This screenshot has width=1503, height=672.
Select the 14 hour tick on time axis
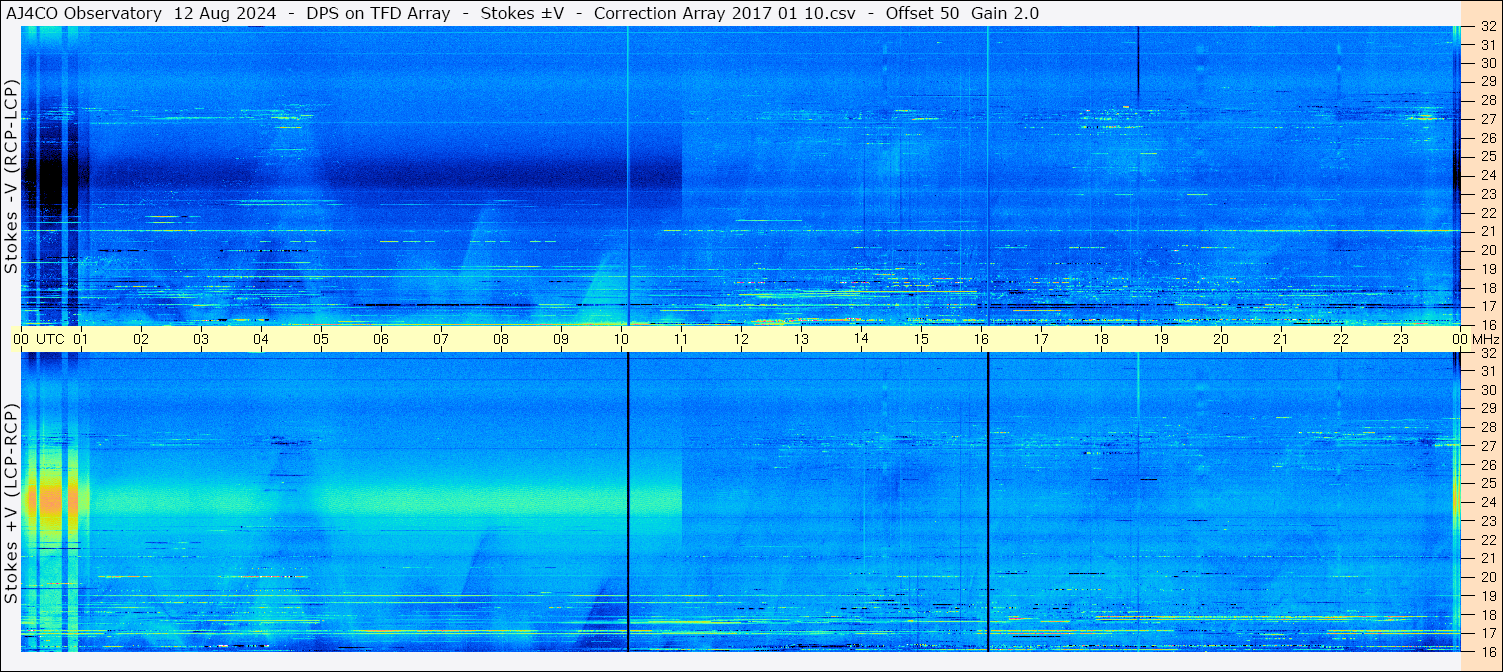click(x=861, y=340)
